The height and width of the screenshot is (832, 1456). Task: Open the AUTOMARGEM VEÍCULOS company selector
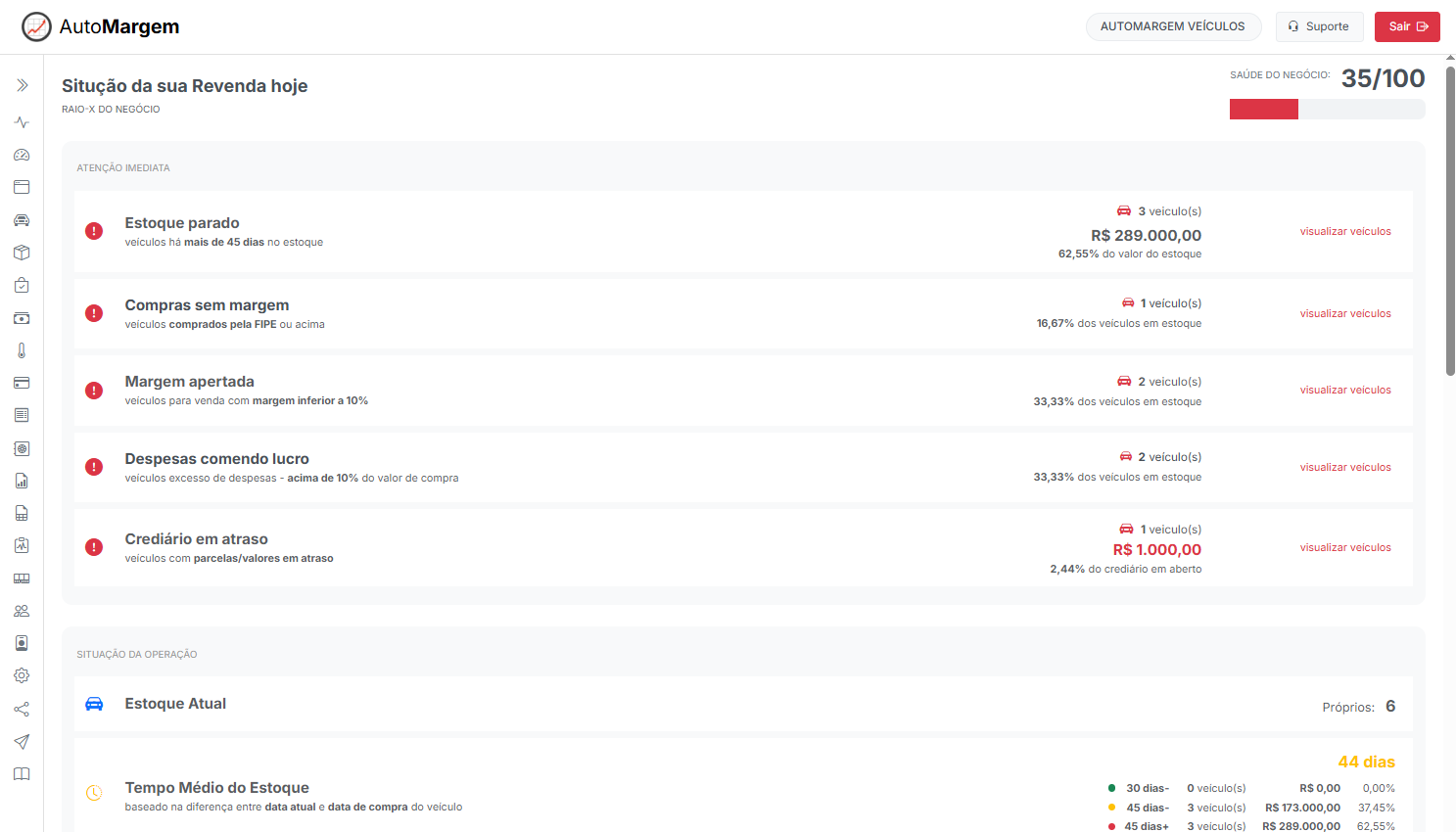click(1172, 26)
